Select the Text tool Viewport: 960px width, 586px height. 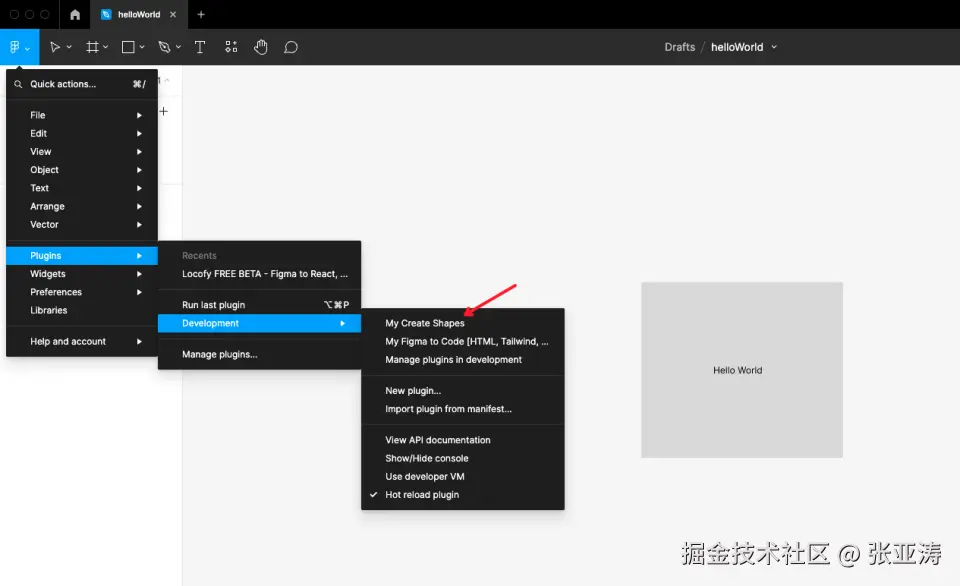point(200,47)
